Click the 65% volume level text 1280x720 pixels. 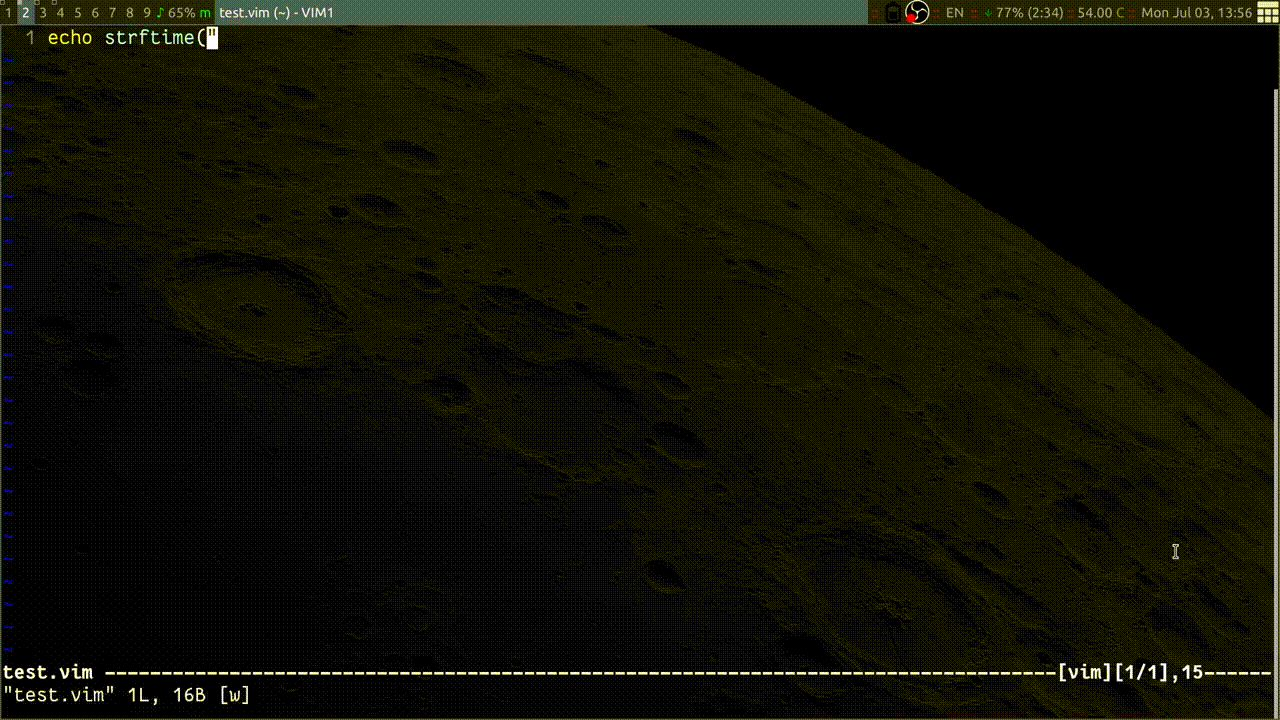coord(181,13)
